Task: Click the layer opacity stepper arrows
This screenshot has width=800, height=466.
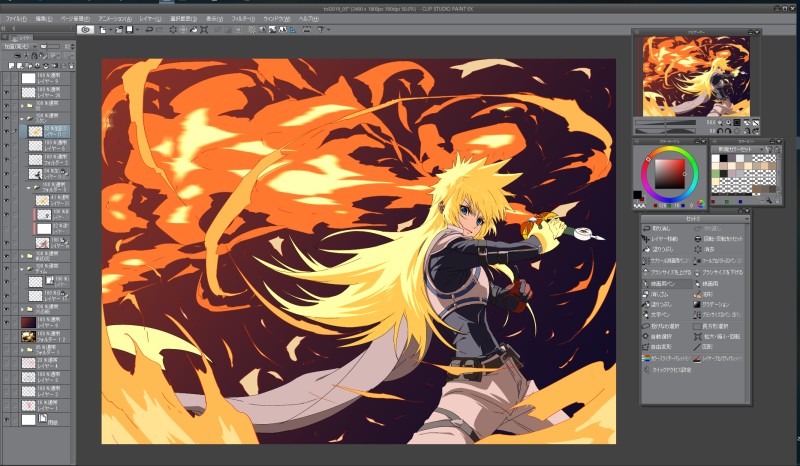Action: pyautogui.click(x=72, y=46)
